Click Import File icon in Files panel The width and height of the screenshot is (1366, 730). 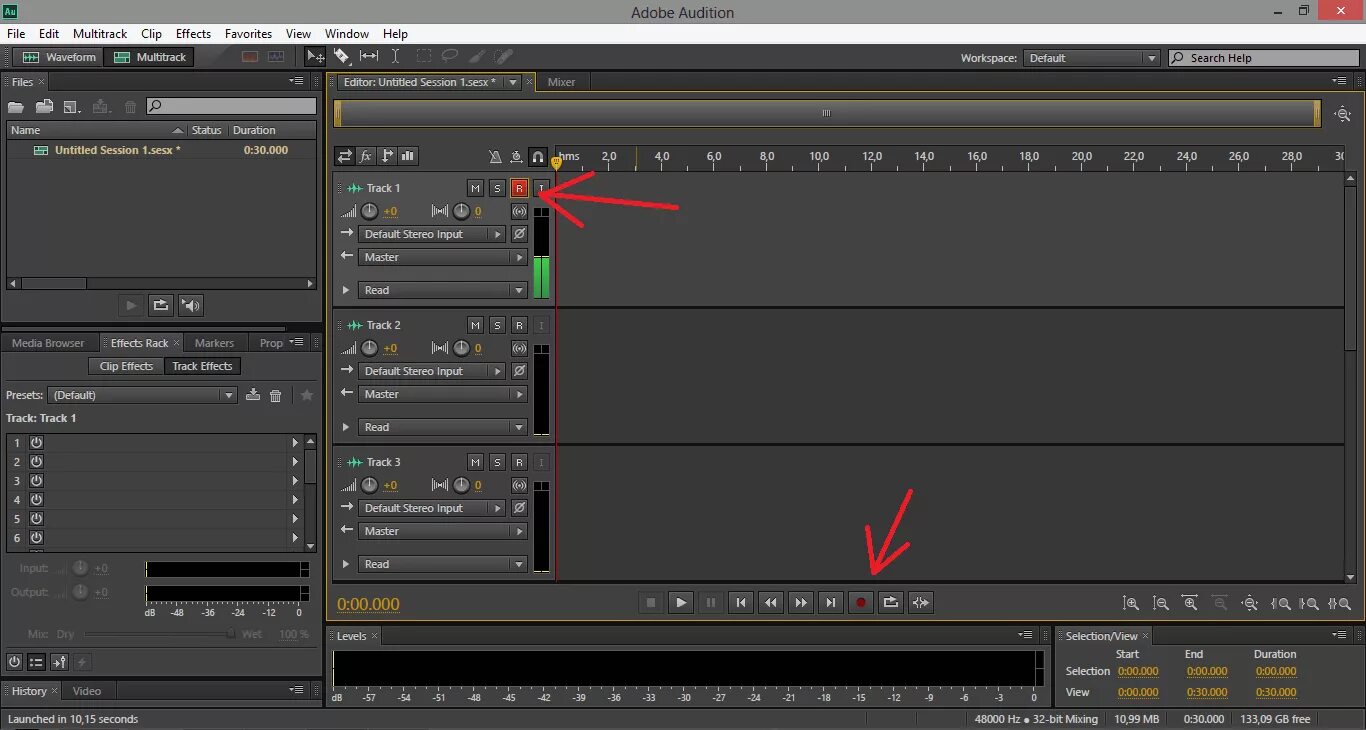(x=44, y=106)
